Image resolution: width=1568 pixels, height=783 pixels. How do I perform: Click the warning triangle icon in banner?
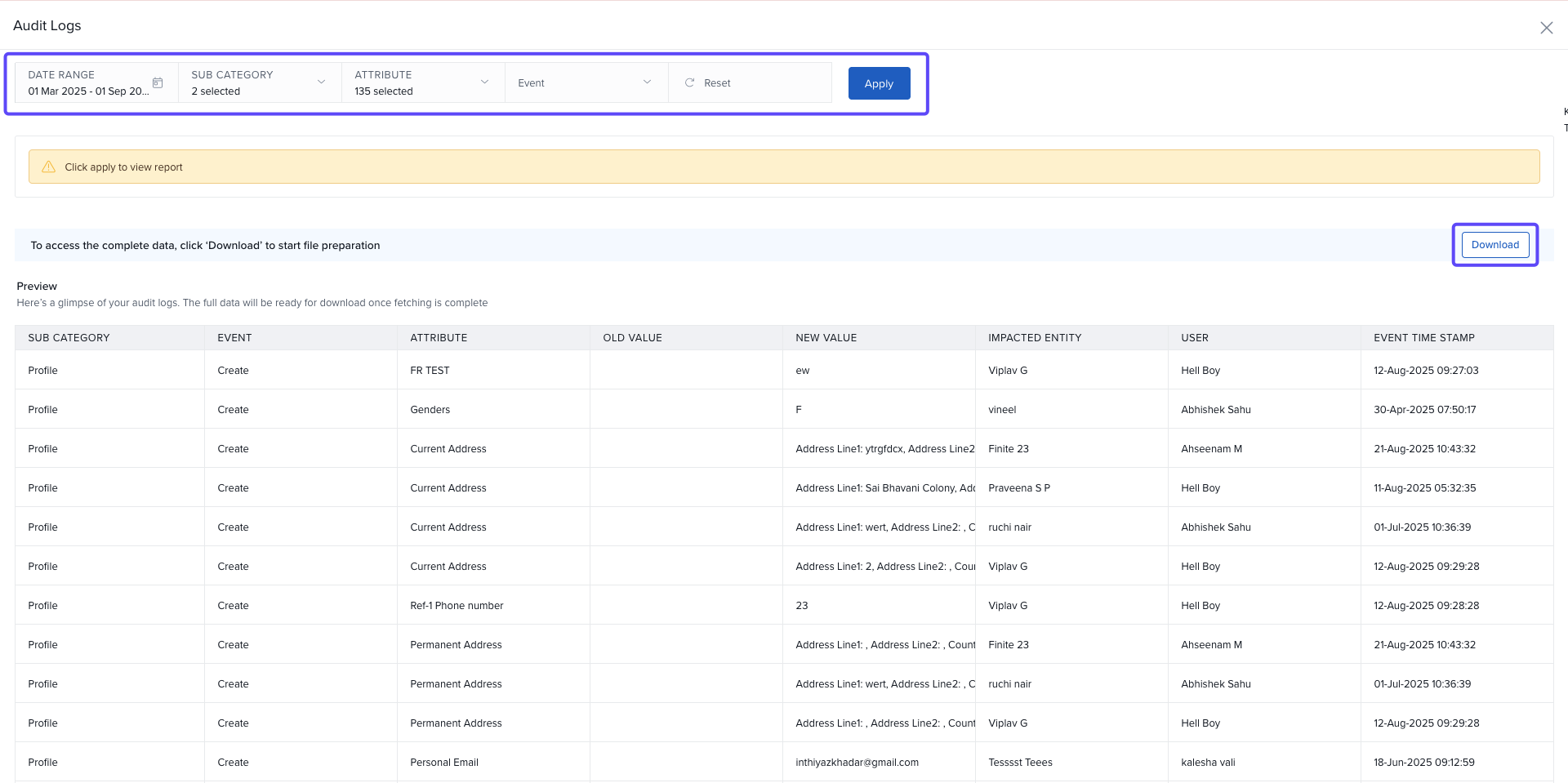point(49,167)
